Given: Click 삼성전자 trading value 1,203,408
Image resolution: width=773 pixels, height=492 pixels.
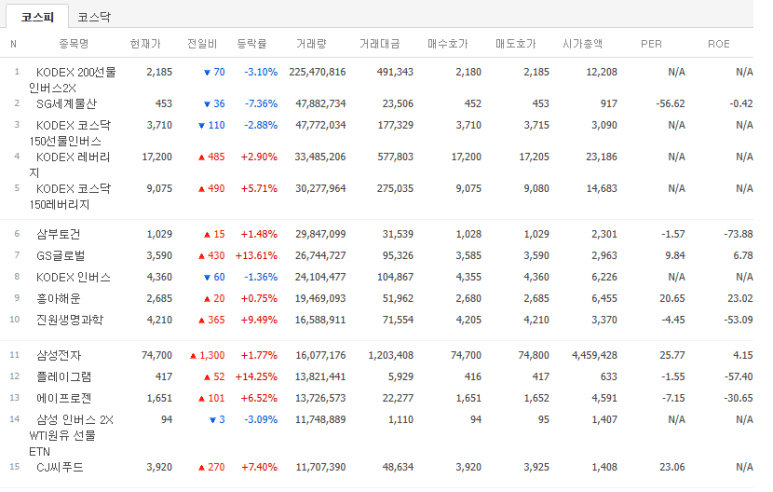Looking at the screenshot, I should click(391, 355).
